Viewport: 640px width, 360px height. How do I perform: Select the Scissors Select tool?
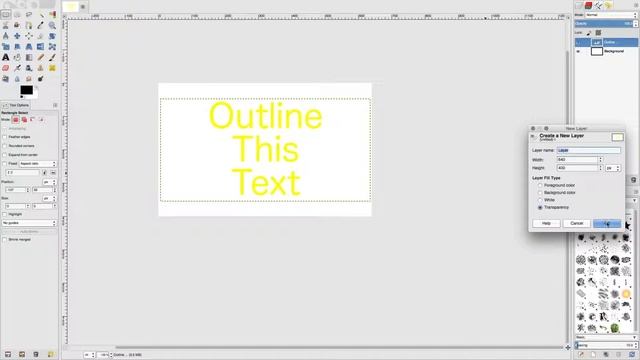[x=6, y=25]
